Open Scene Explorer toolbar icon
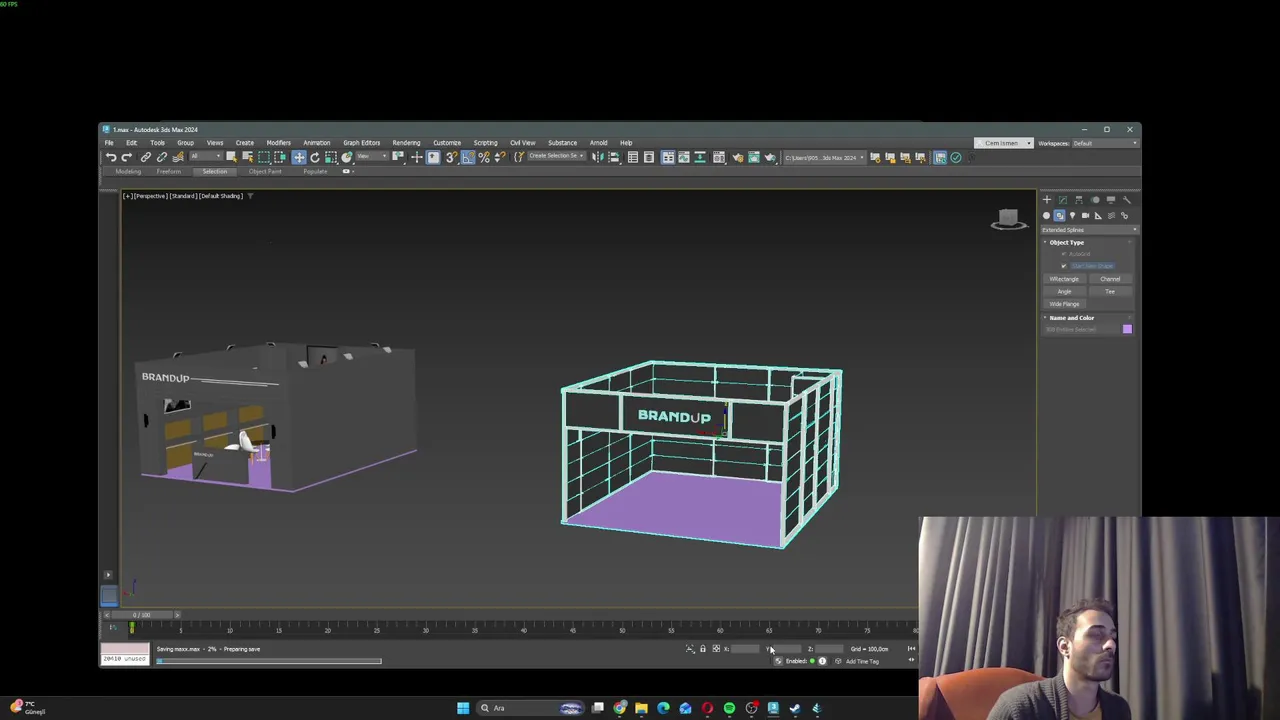Viewport: 1280px width, 720px height. tap(633, 157)
